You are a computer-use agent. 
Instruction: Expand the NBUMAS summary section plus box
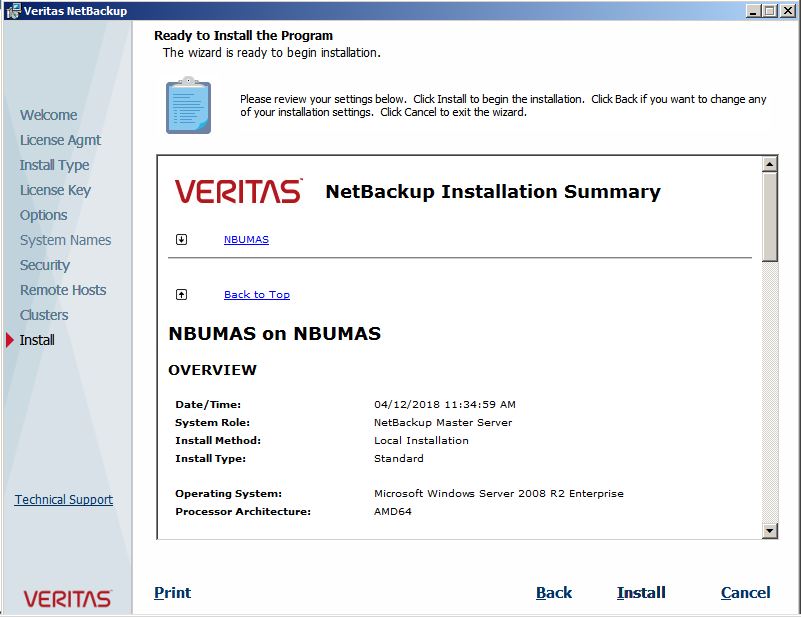181,239
